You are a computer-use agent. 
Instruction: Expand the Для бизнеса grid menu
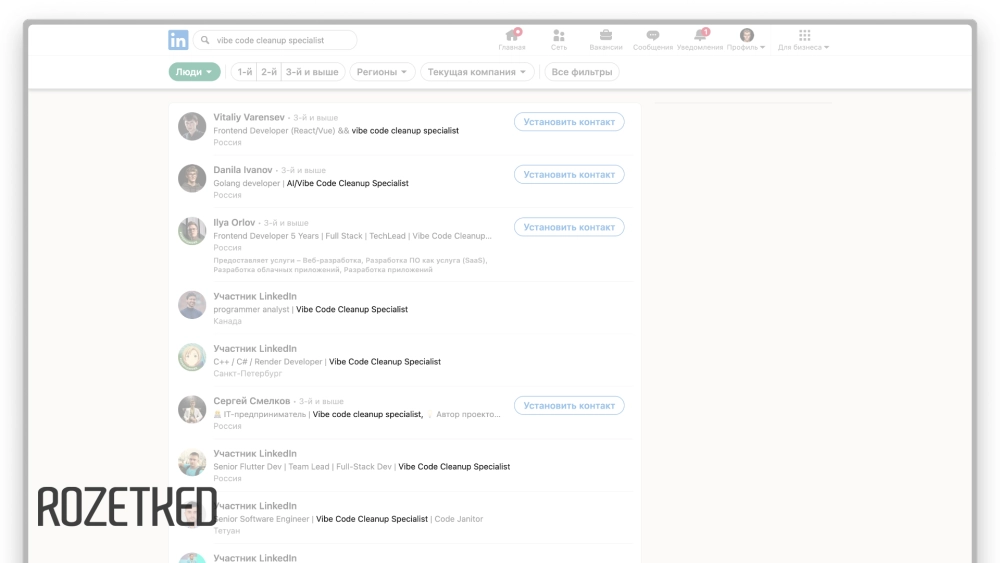pyautogui.click(x=804, y=40)
